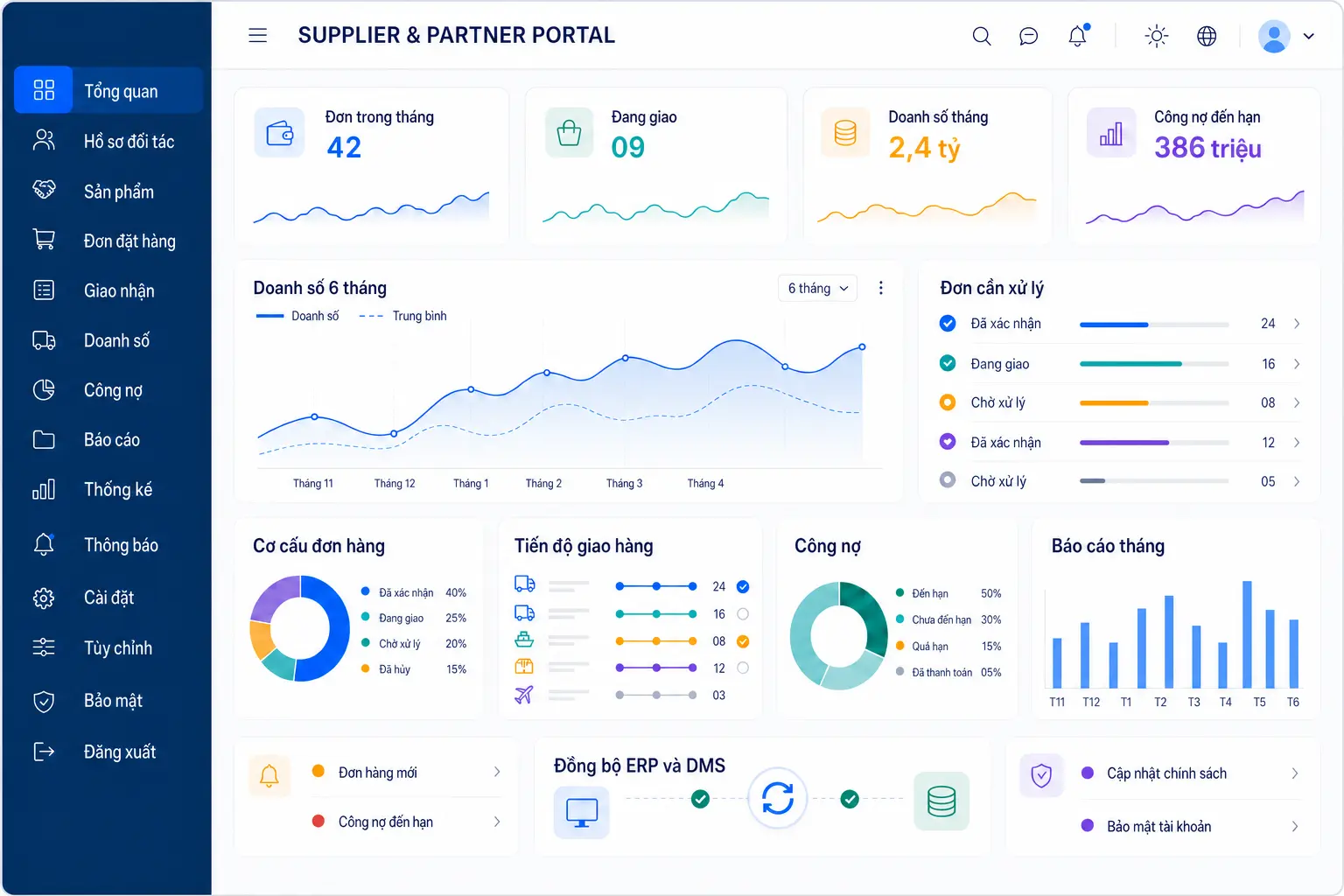Expand the user account dropdown arrow
The image size is (1344, 896).
(1309, 37)
